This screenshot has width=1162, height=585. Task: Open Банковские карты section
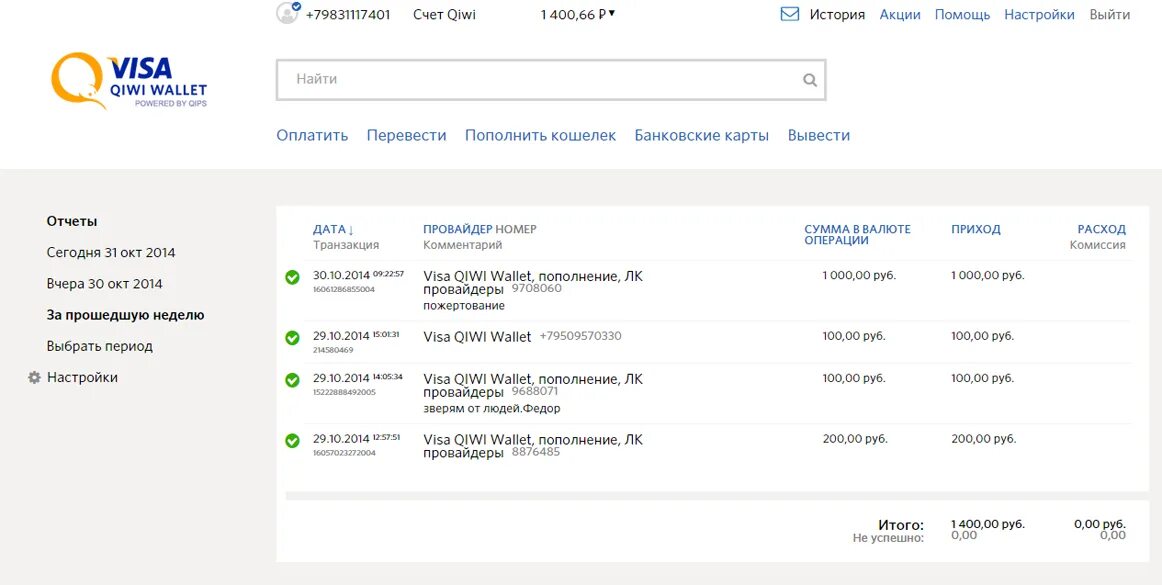702,136
